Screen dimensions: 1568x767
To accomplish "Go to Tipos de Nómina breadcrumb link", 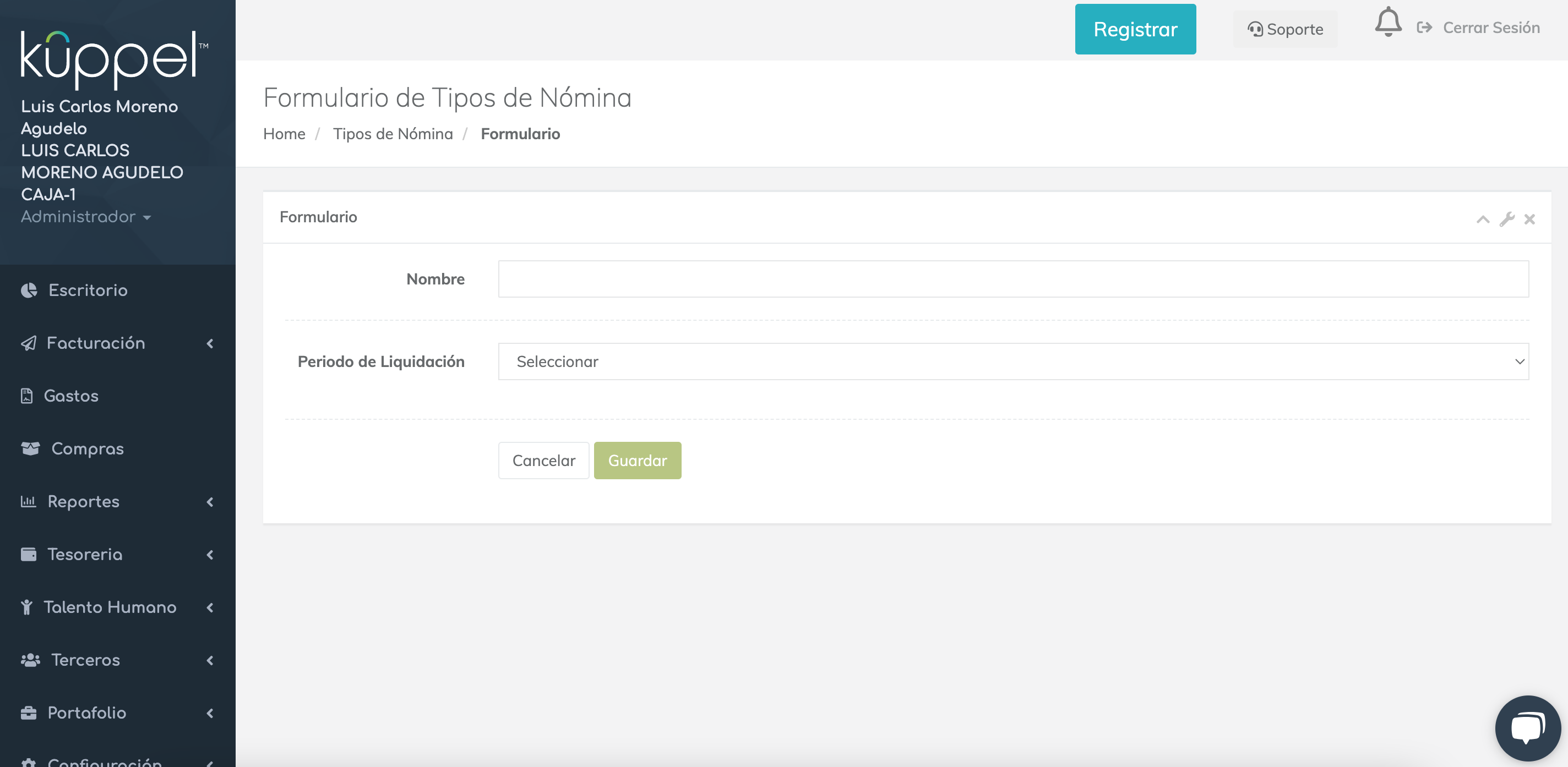I will [393, 134].
